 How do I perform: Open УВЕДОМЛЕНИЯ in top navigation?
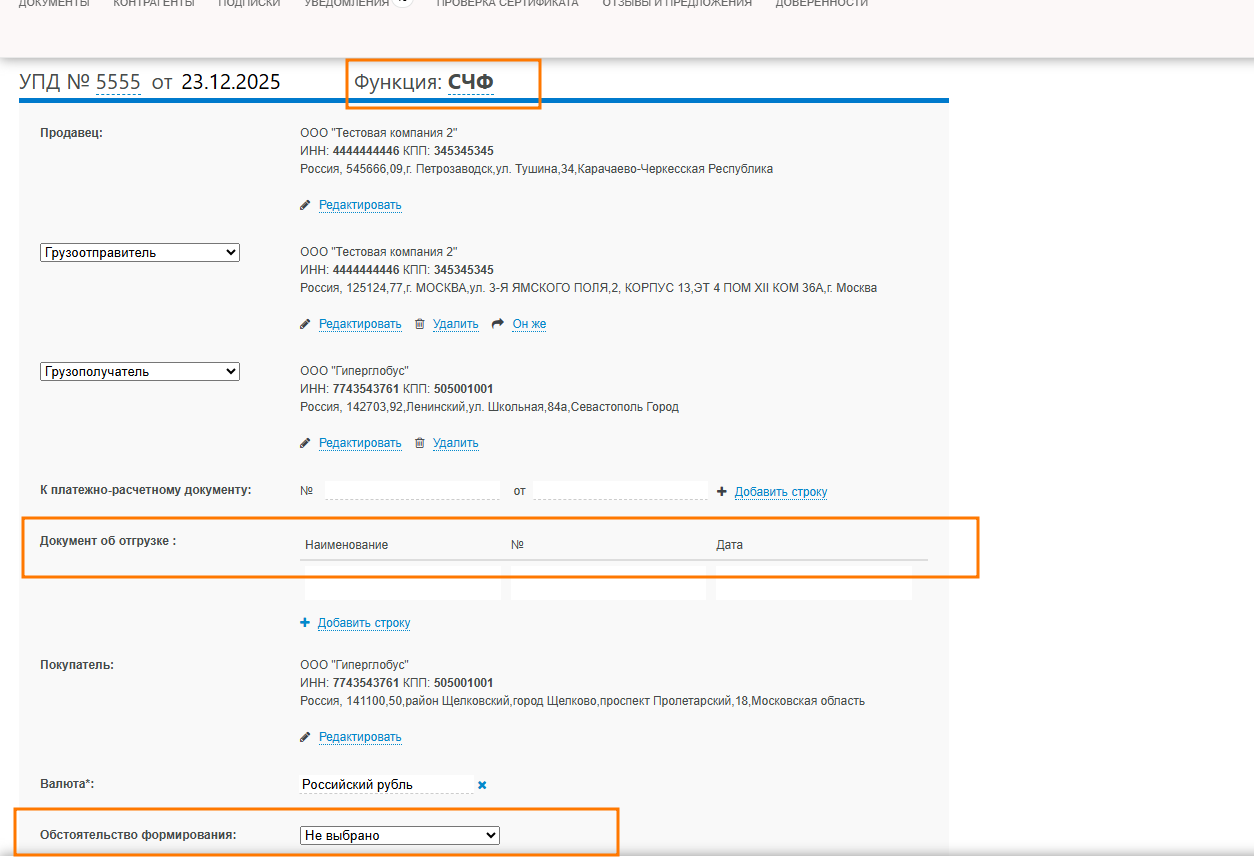tap(346, 4)
